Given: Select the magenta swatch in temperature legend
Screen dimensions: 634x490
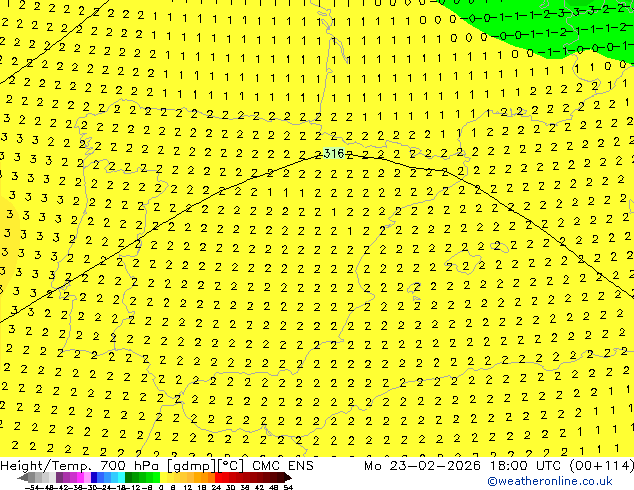Looking at the screenshot, I should click(x=80, y=477).
